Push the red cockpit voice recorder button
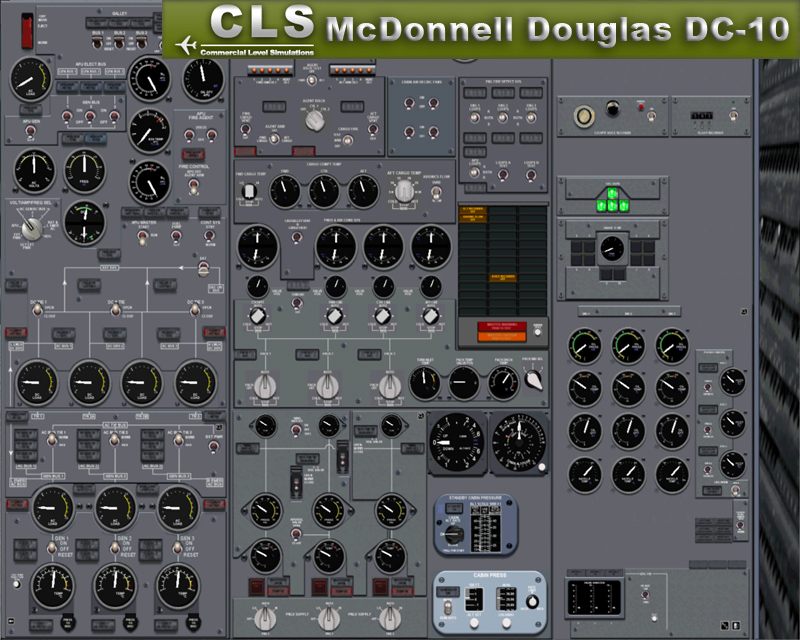The width and height of the screenshot is (800, 640). point(640,108)
